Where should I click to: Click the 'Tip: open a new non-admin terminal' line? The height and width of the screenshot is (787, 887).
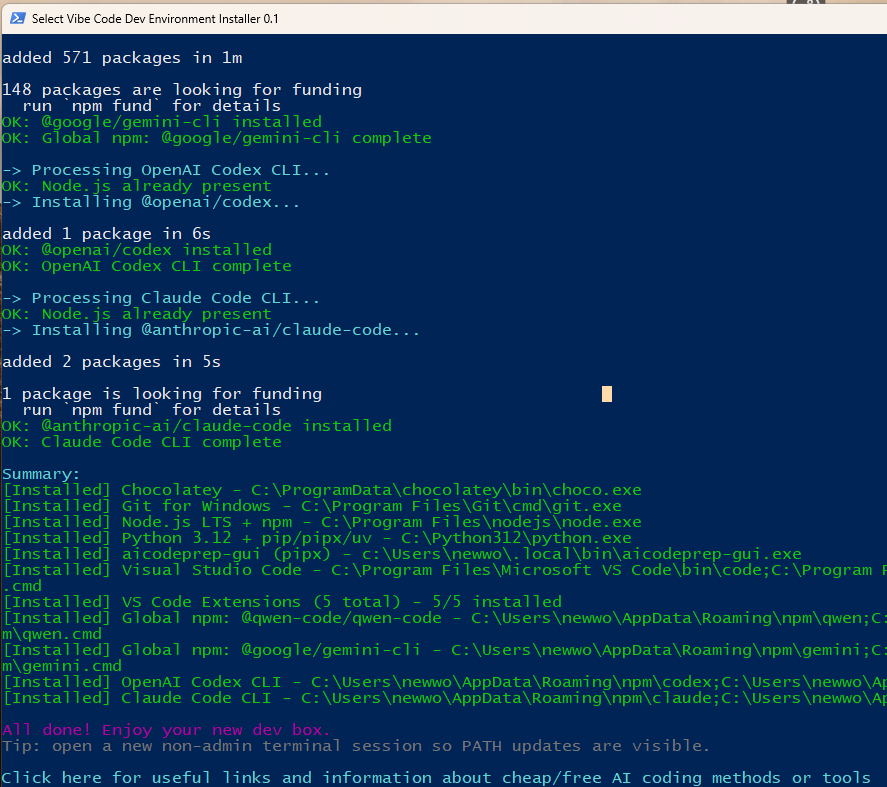[x=356, y=746]
